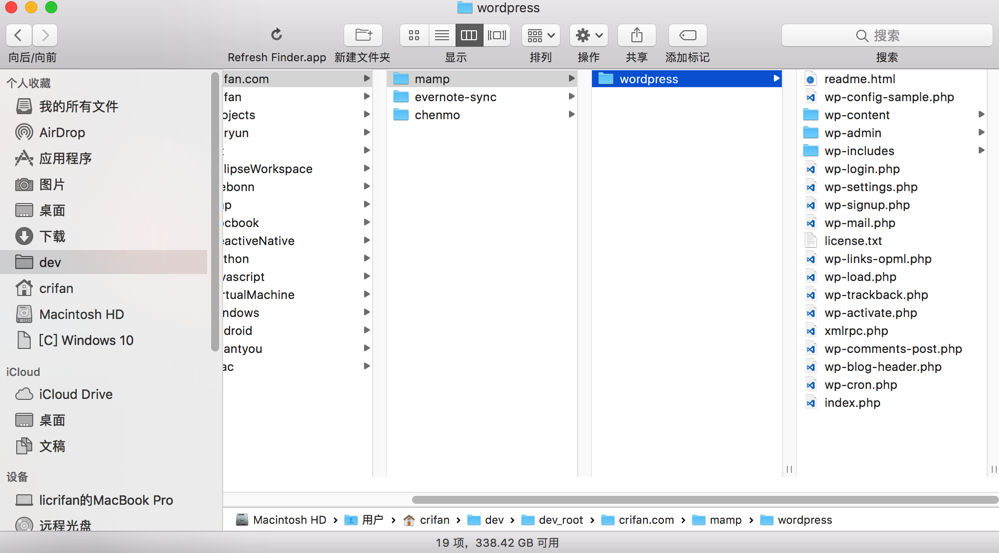This screenshot has width=999, height=553.
Task: Select wp-links-opml.php file
Action: pos(877,259)
